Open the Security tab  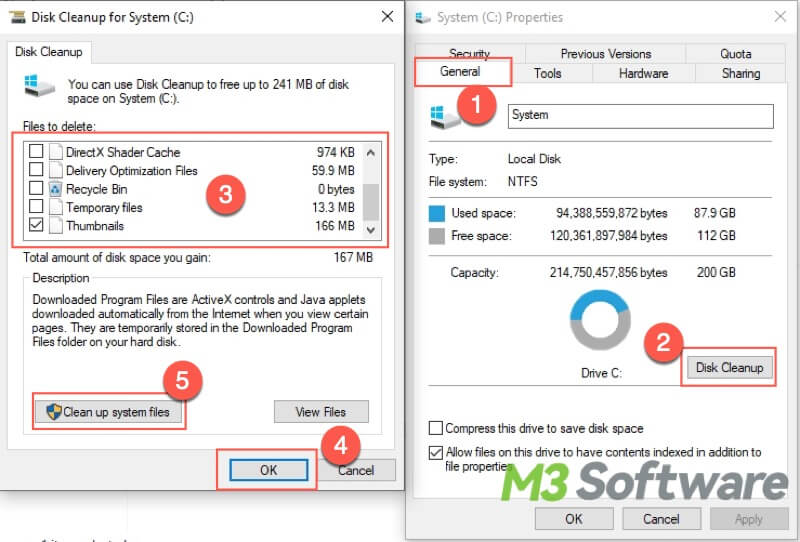point(470,53)
